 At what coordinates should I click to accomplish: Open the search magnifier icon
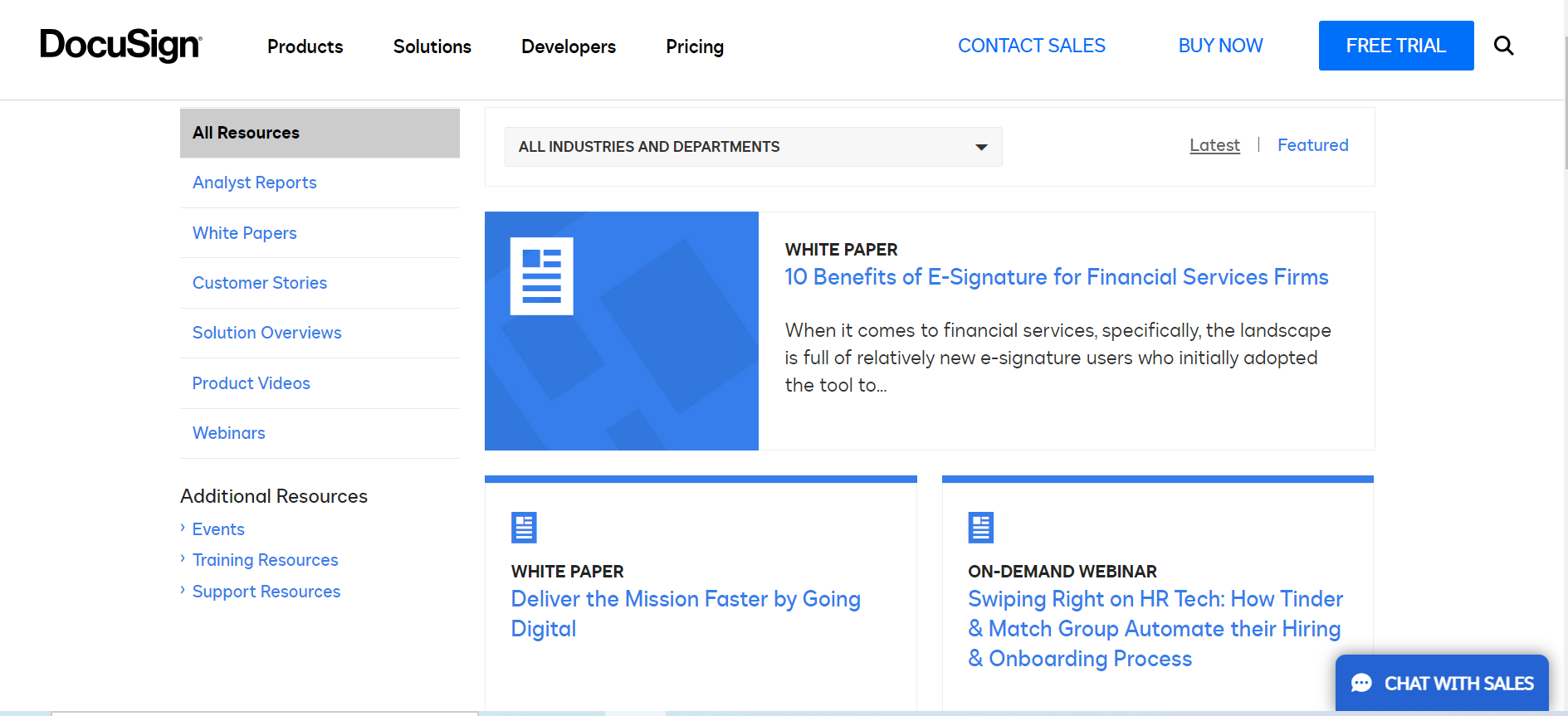point(1503,46)
